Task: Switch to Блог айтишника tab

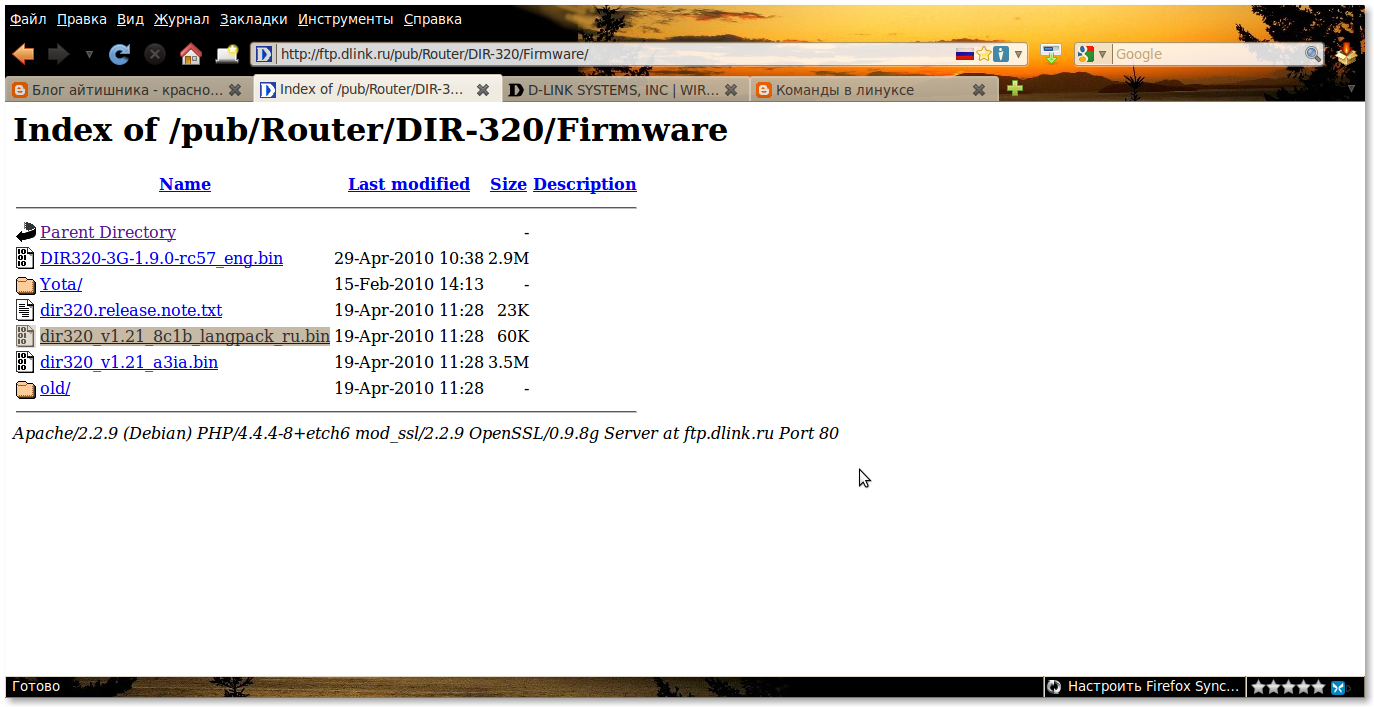Action: 128,90
